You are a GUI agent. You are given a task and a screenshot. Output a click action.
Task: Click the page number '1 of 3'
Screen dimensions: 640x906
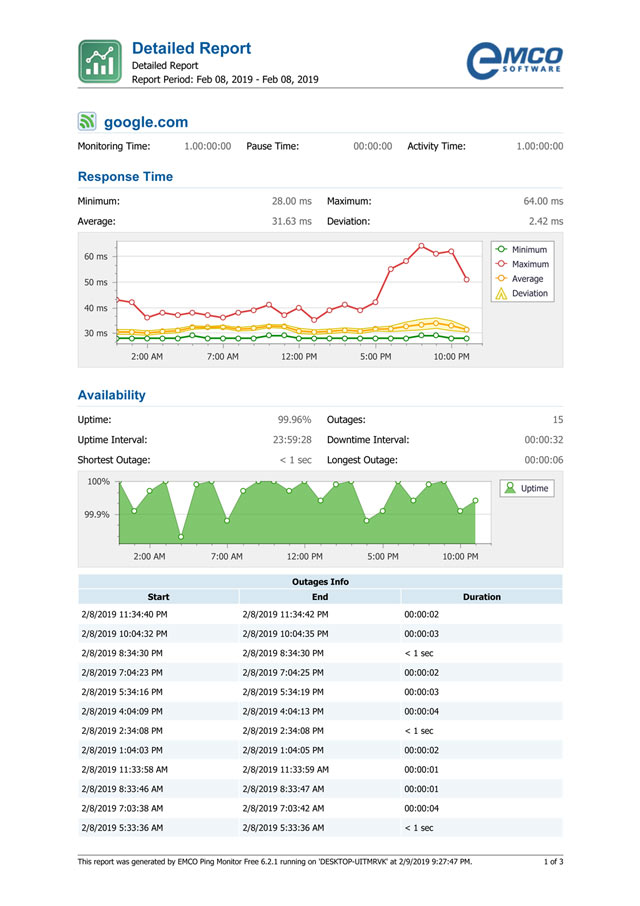(553, 862)
